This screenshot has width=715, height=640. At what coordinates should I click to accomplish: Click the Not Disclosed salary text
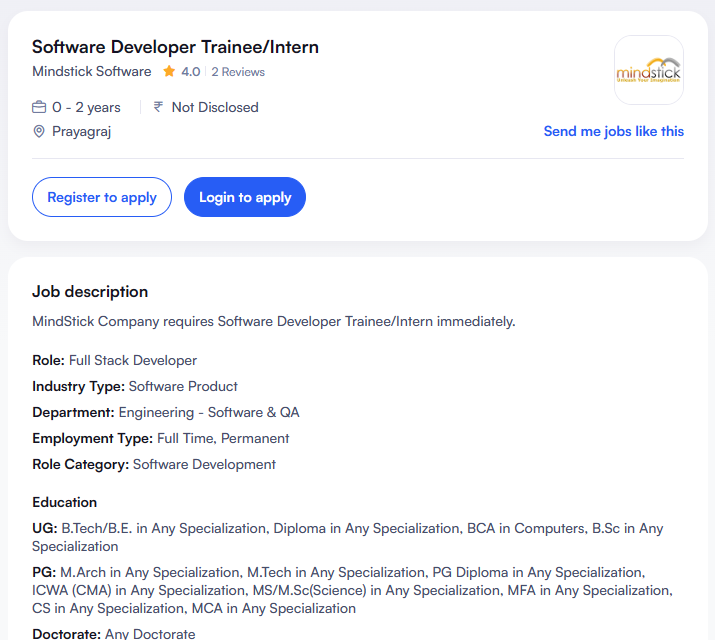click(x=215, y=108)
